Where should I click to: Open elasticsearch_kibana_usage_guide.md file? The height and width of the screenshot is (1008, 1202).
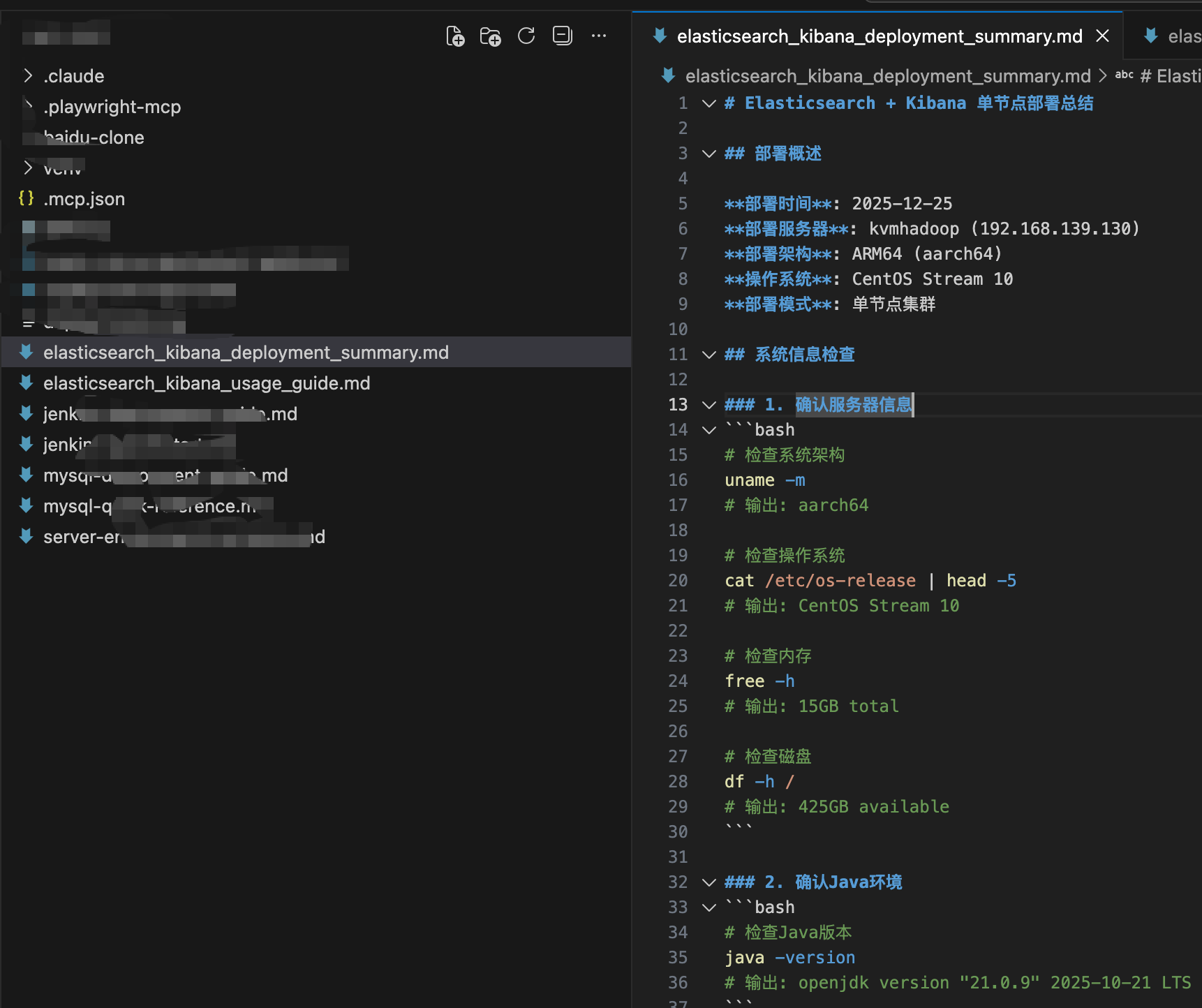click(x=207, y=383)
